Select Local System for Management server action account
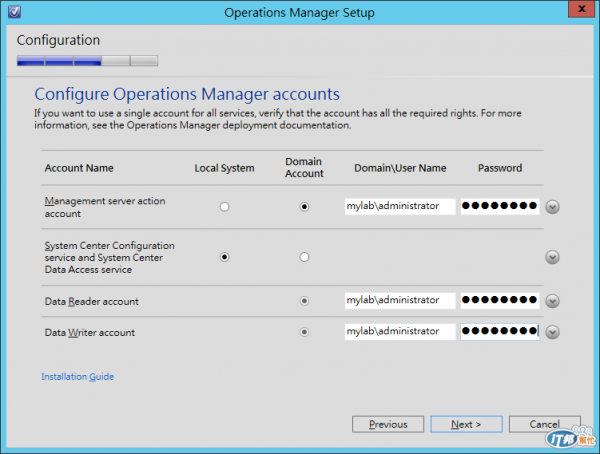The width and height of the screenshot is (600, 454). pos(225,207)
